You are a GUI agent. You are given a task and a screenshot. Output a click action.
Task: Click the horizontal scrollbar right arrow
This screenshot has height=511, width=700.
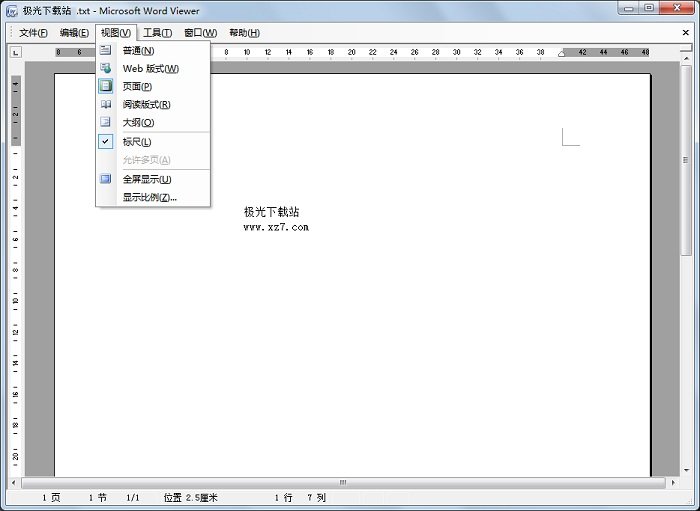click(673, 482)
